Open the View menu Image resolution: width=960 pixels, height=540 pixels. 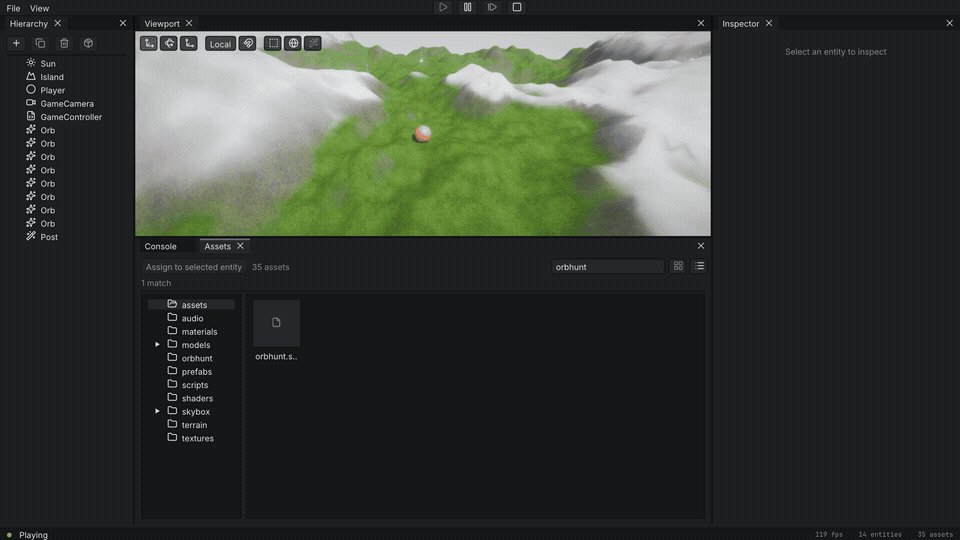(x=39, y=8)
